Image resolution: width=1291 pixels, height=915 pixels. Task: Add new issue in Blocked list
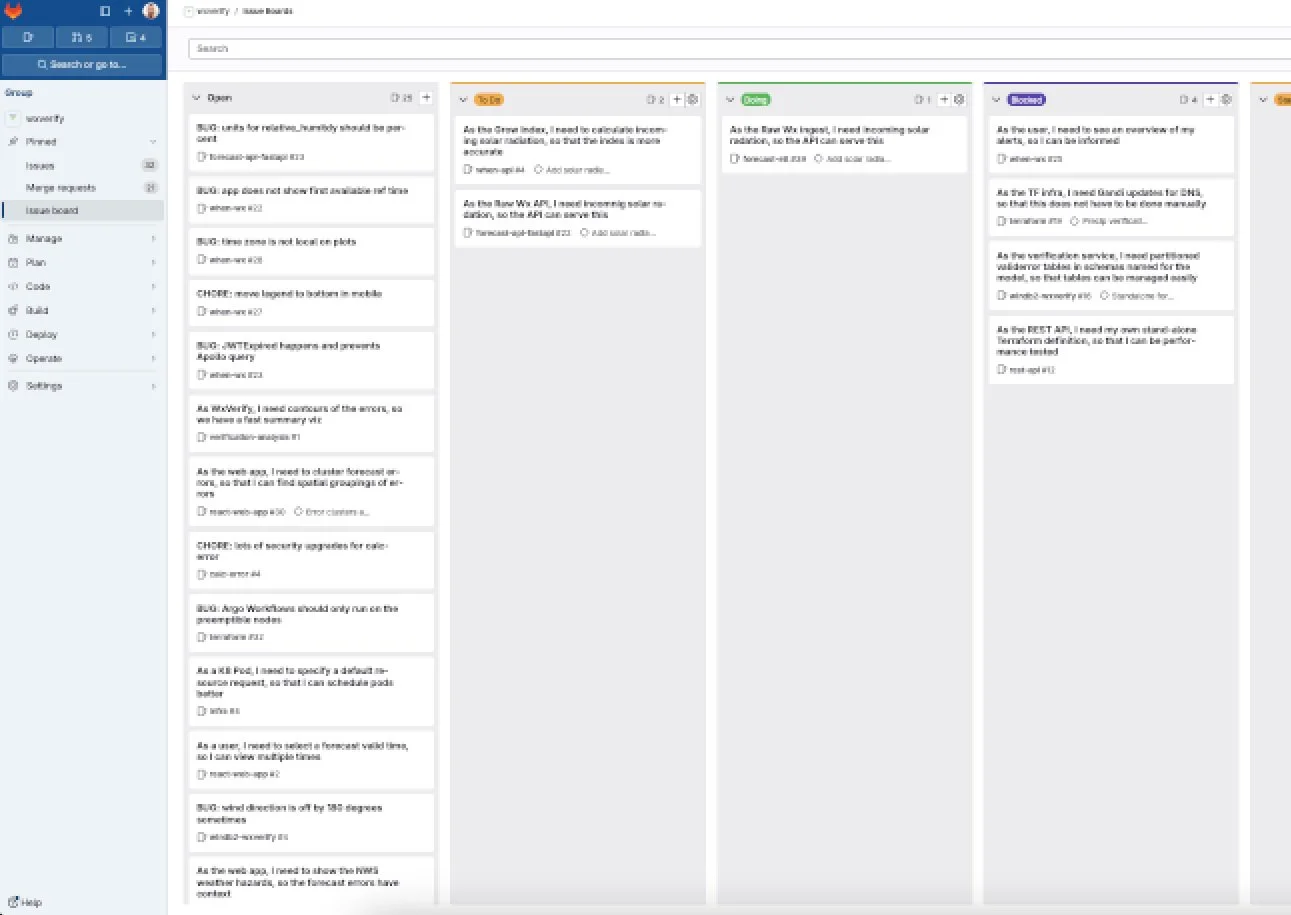click(x=1210, y=99)
